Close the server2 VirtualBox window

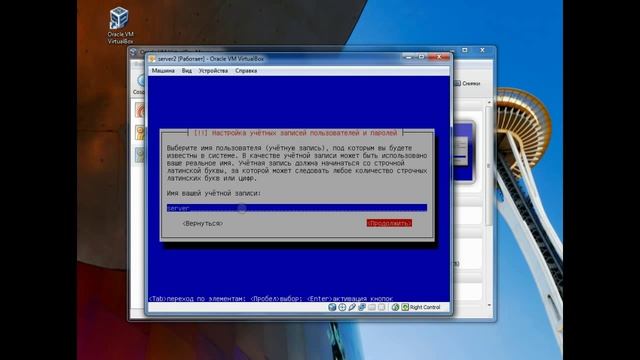pos(439,57)
